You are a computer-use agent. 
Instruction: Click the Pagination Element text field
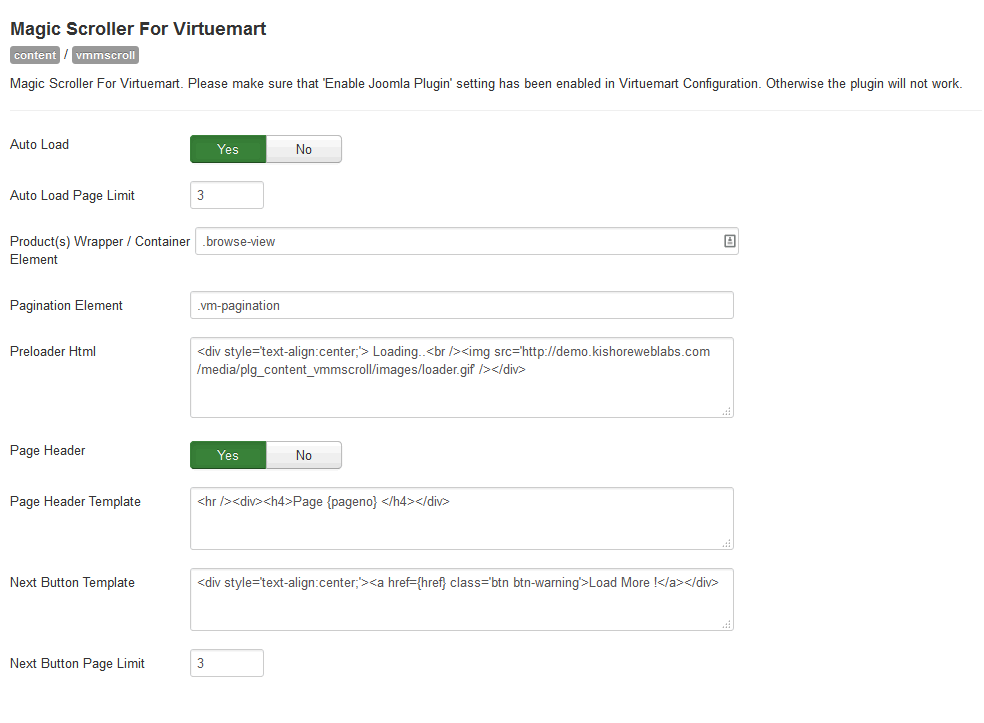[x=462, y=305]
